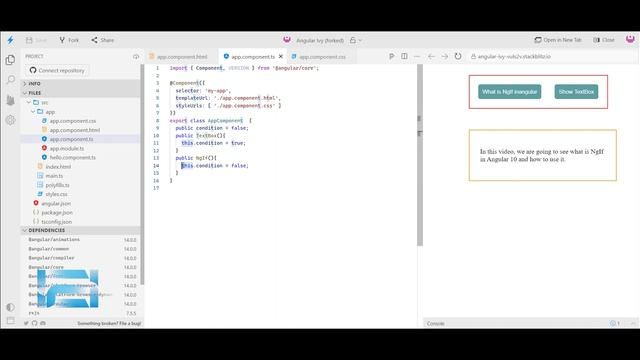Open preview in New Tab
Viewport: 640px width, 360px height.
[x=558, y=40]
